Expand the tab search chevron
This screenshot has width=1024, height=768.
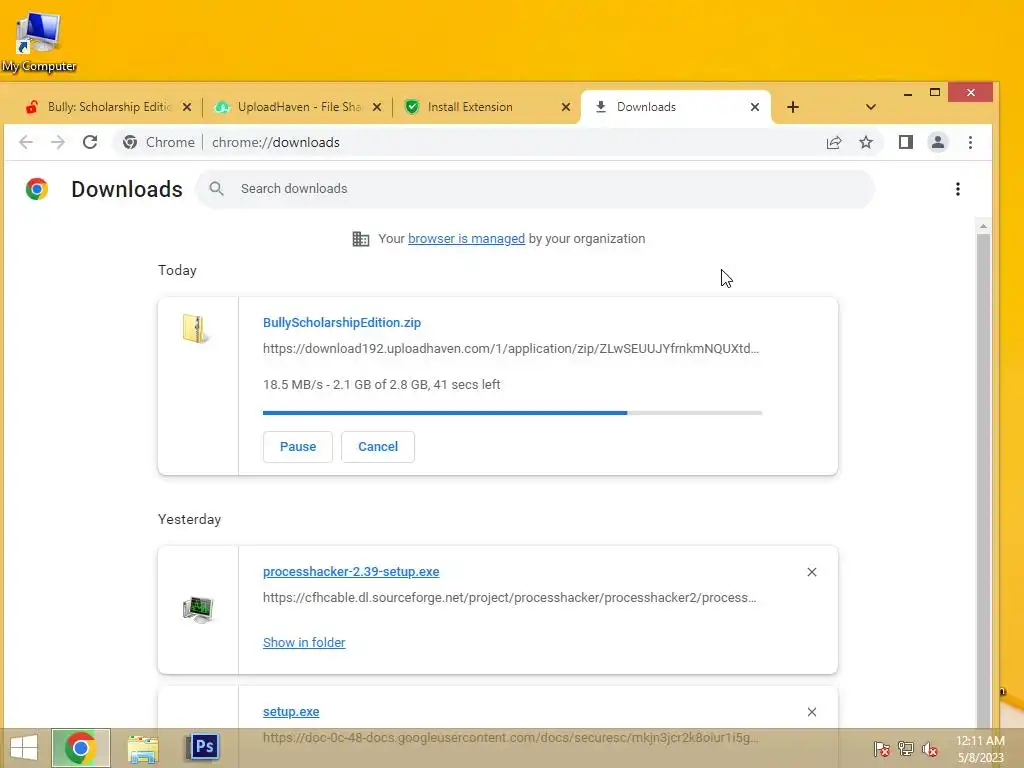coord(871,107)
